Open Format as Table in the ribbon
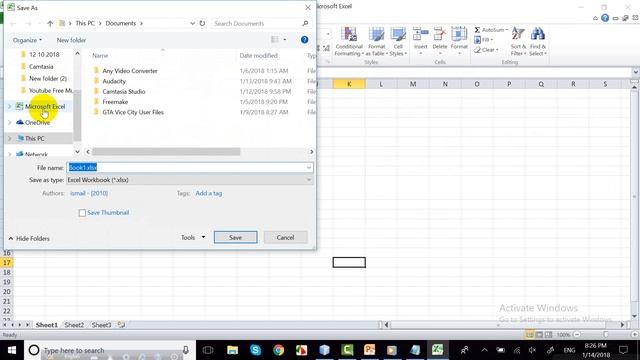Viewport: 640px width, 360px height. [376, 42]
